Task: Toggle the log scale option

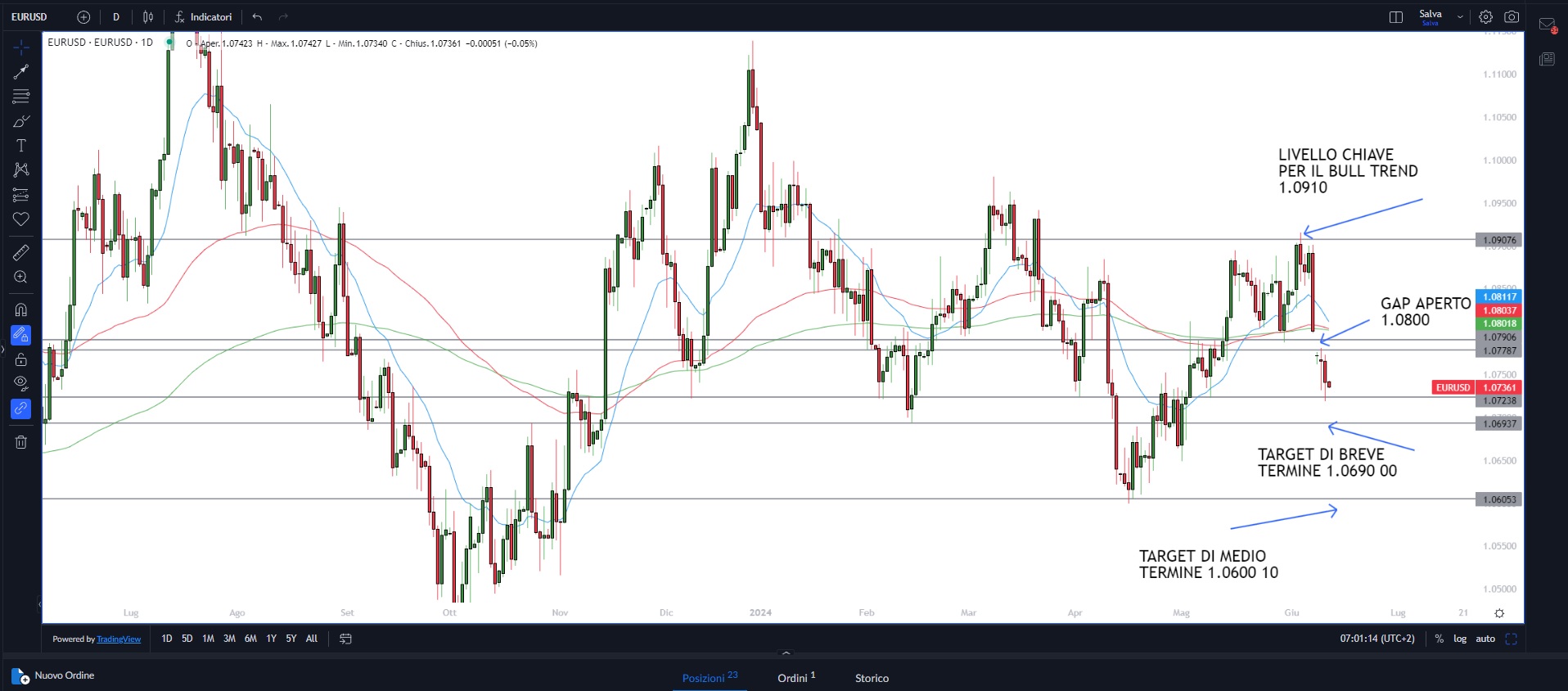Action: (x=1460, y=639)
